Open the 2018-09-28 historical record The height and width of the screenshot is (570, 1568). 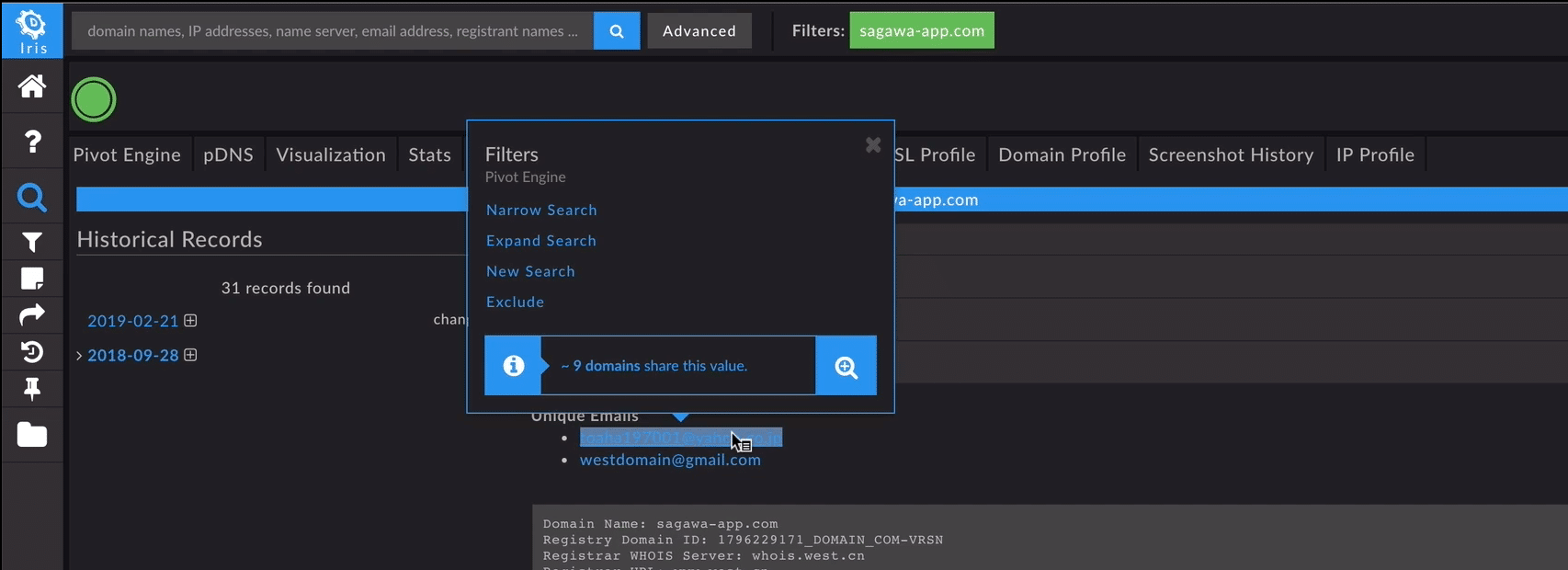pos(132,355)
